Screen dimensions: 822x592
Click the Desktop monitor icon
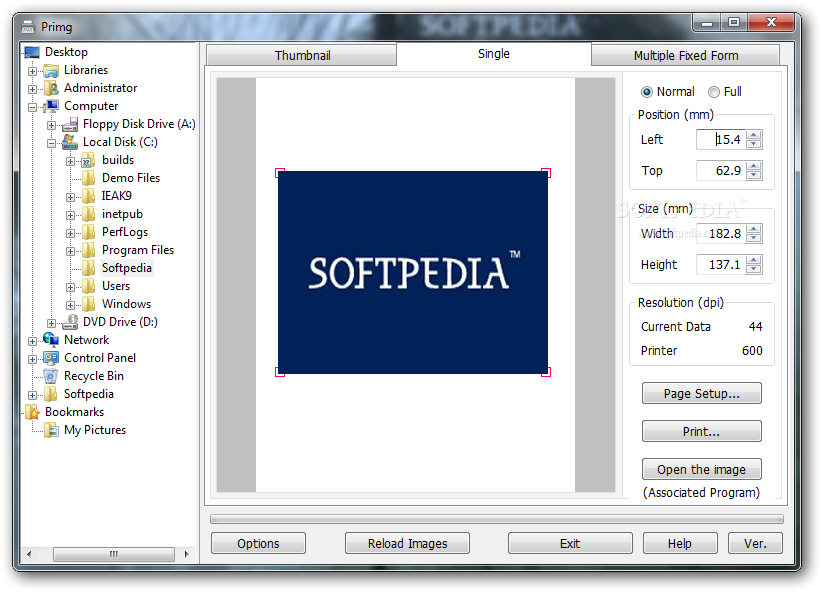pyautogui.click(x=32, y=52)
